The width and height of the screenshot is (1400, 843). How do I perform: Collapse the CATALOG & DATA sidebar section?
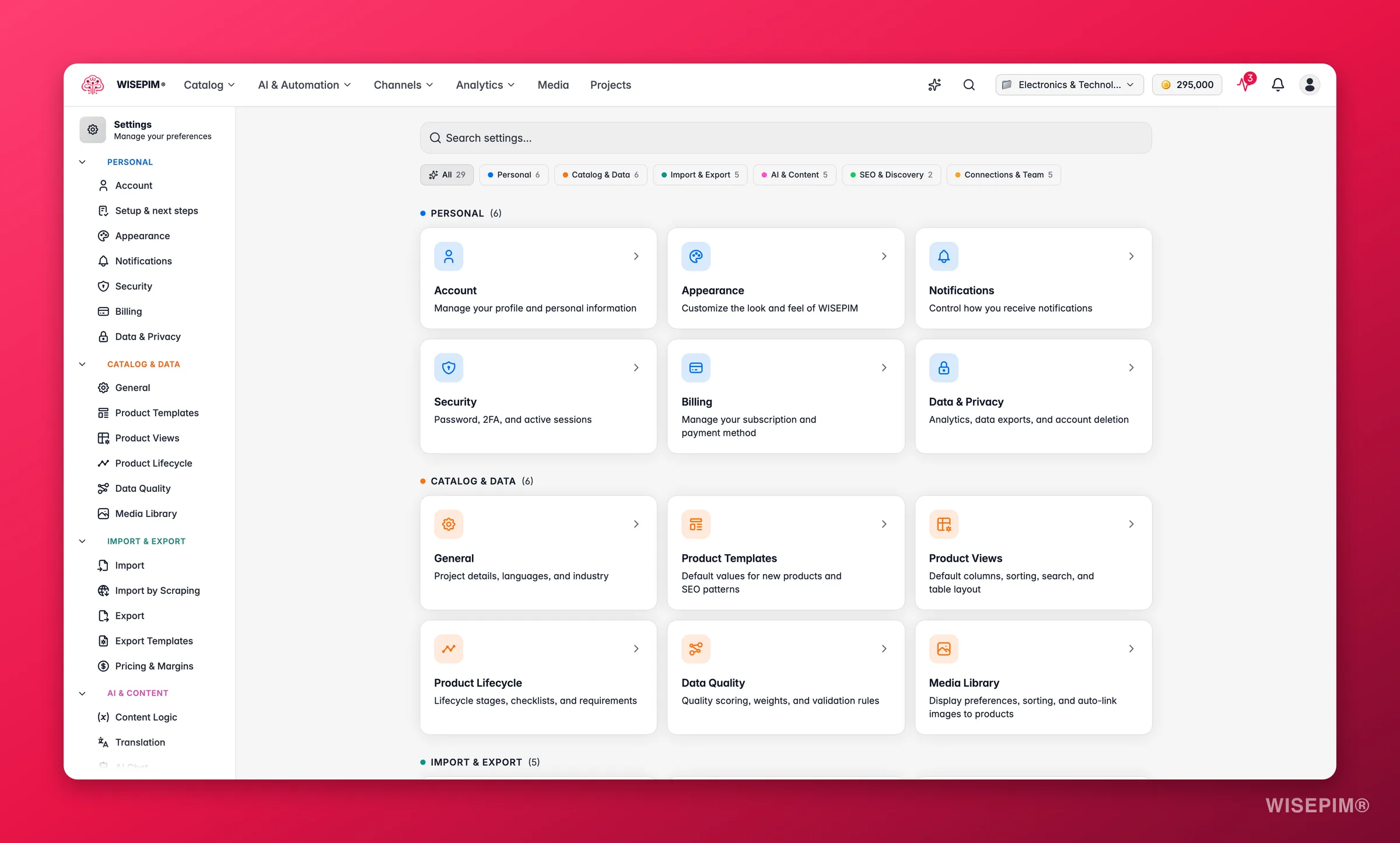(82, 364)
